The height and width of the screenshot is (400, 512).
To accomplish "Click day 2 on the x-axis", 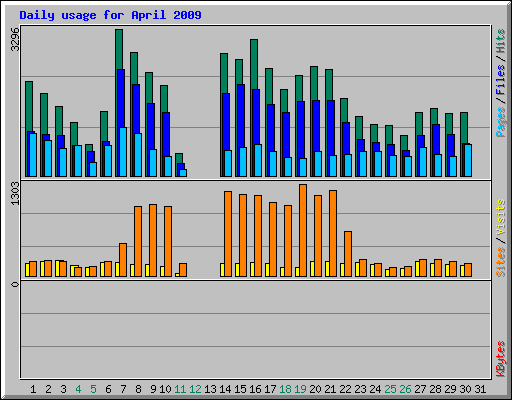I will point(48,389).
